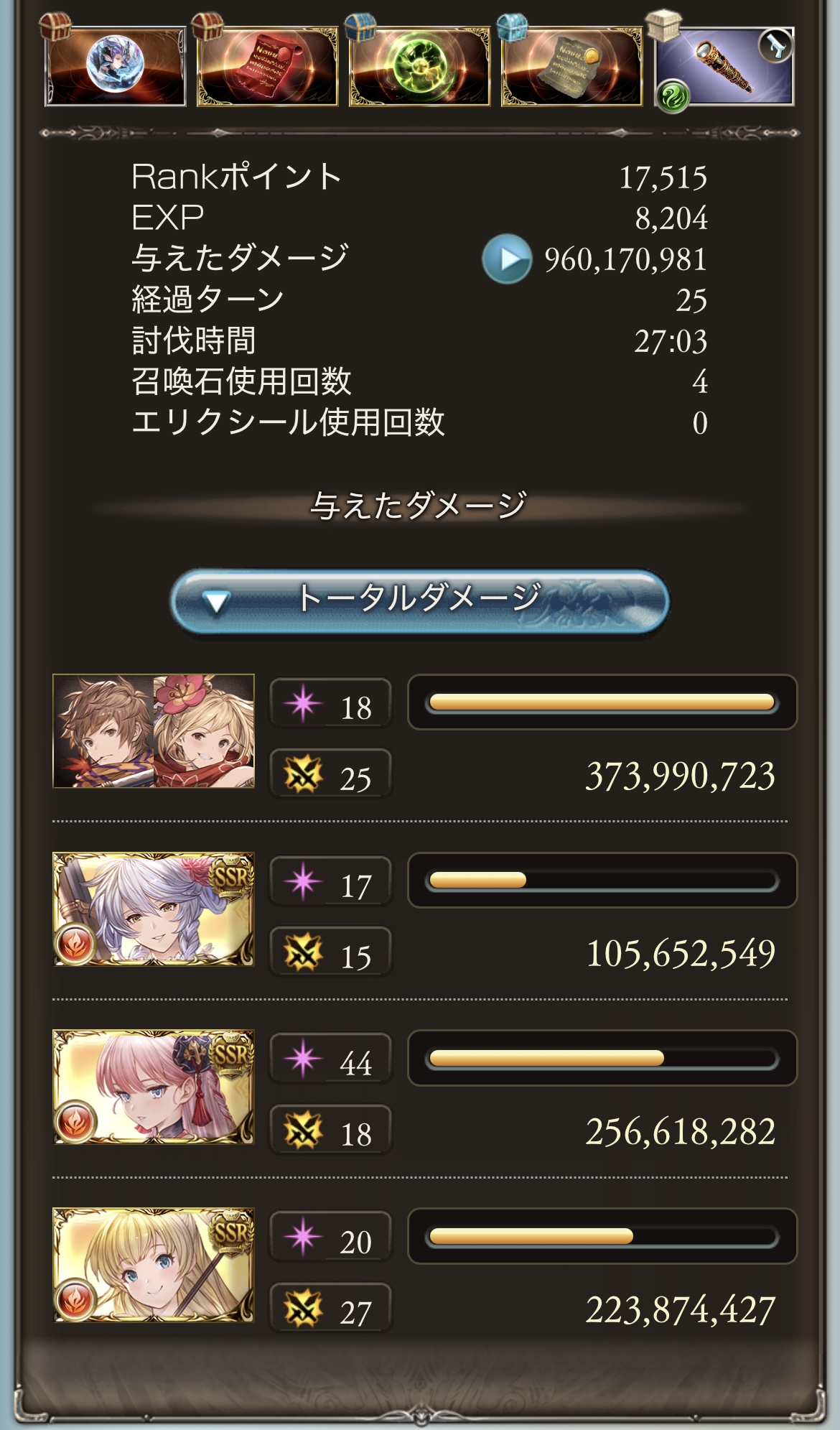The image size is (840, 1430).
Task: Select the main character duo portrait
Action: coord(154,731)
